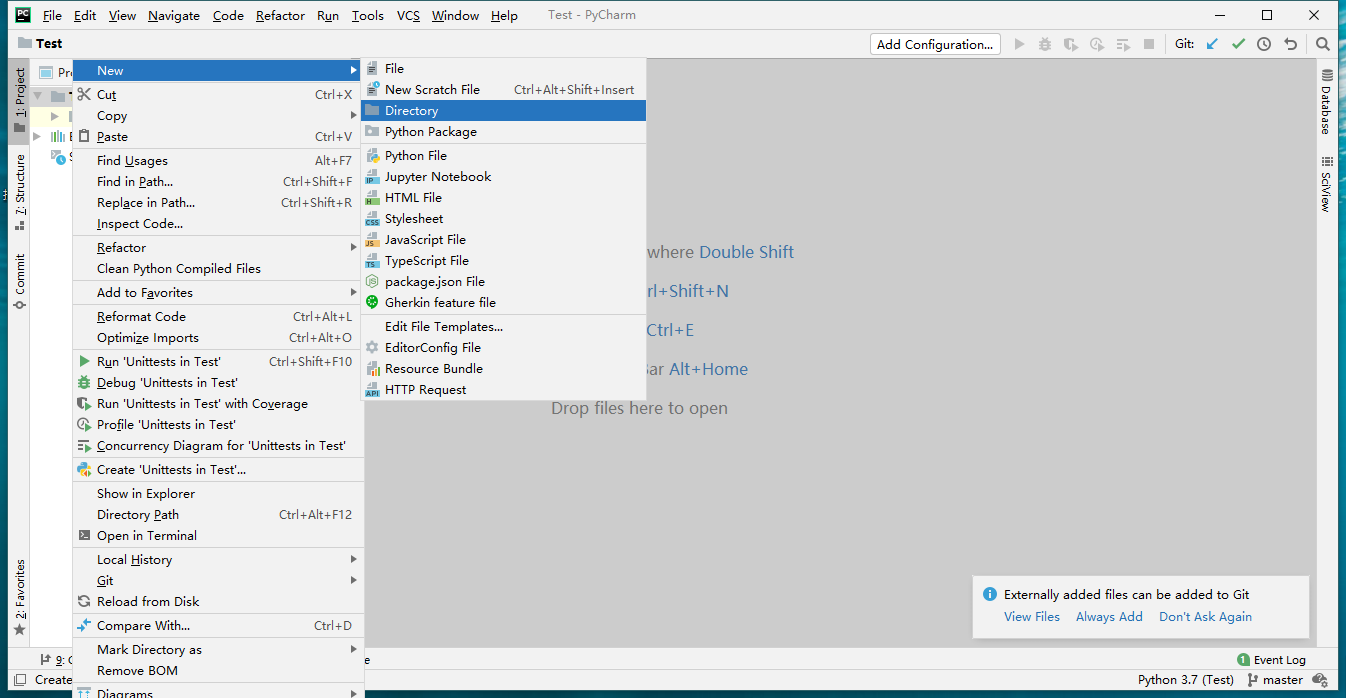Choose Reformat Code from context menu

pos(218,317)
